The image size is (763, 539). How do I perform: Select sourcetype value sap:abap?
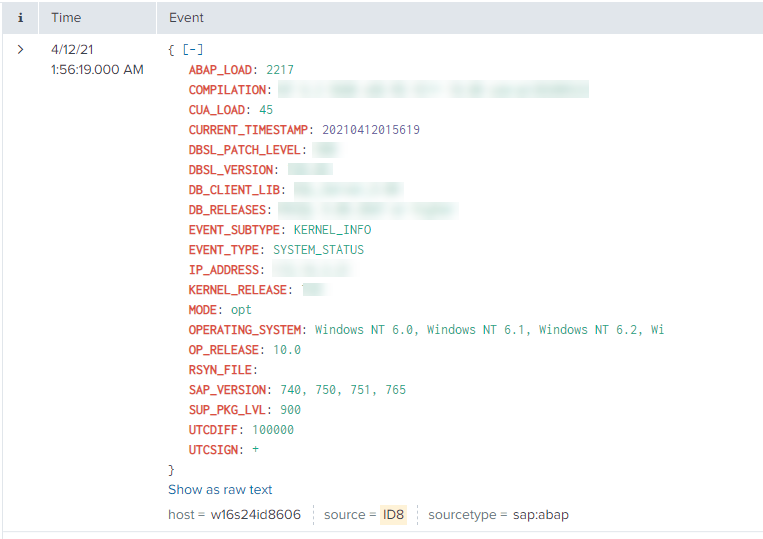[540, 515]
